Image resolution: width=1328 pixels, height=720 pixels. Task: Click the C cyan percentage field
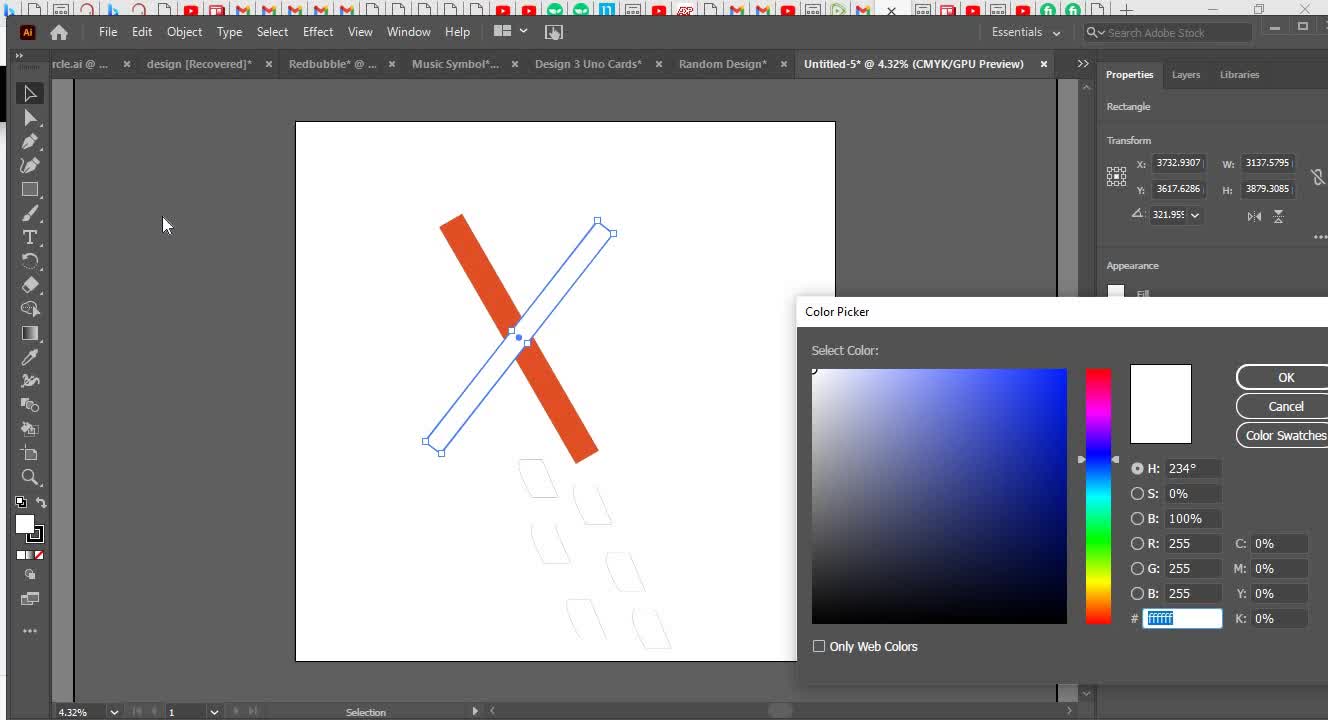point(1280,543)
